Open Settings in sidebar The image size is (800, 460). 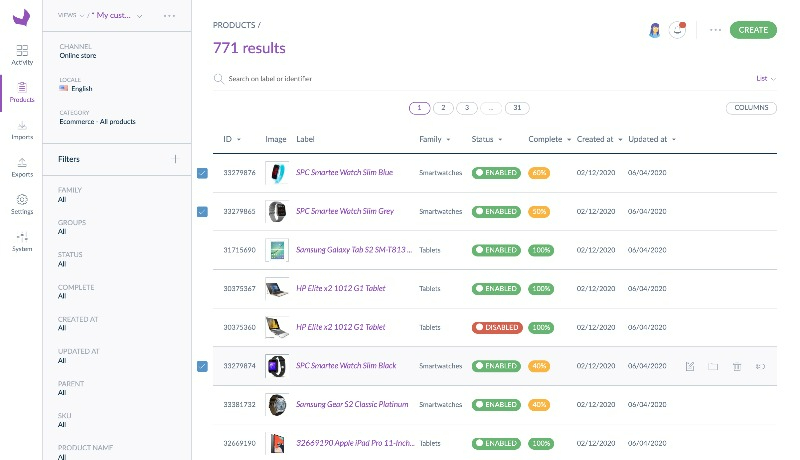coord(22,205)
